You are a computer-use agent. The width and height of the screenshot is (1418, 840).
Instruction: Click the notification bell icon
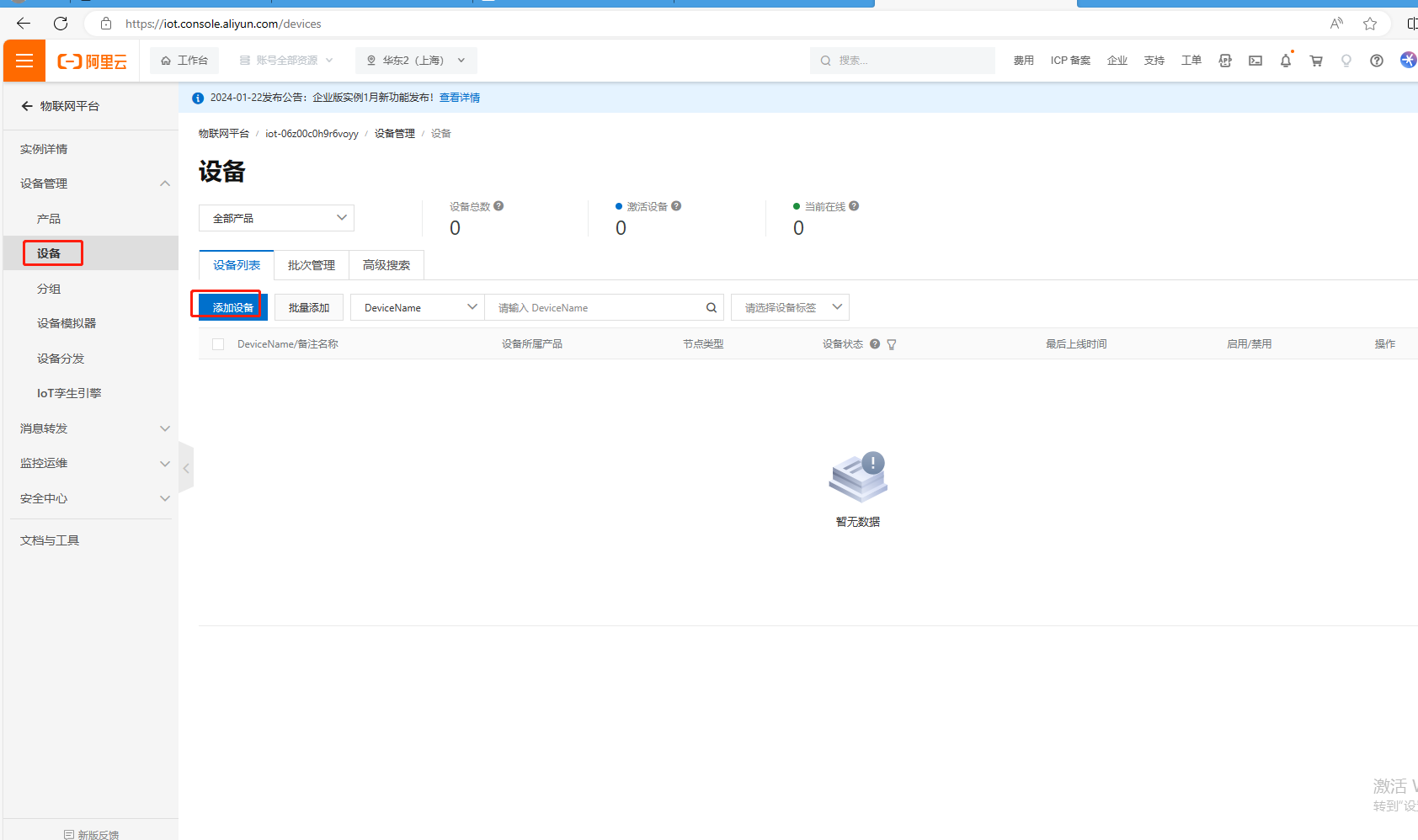[1285, 61]
